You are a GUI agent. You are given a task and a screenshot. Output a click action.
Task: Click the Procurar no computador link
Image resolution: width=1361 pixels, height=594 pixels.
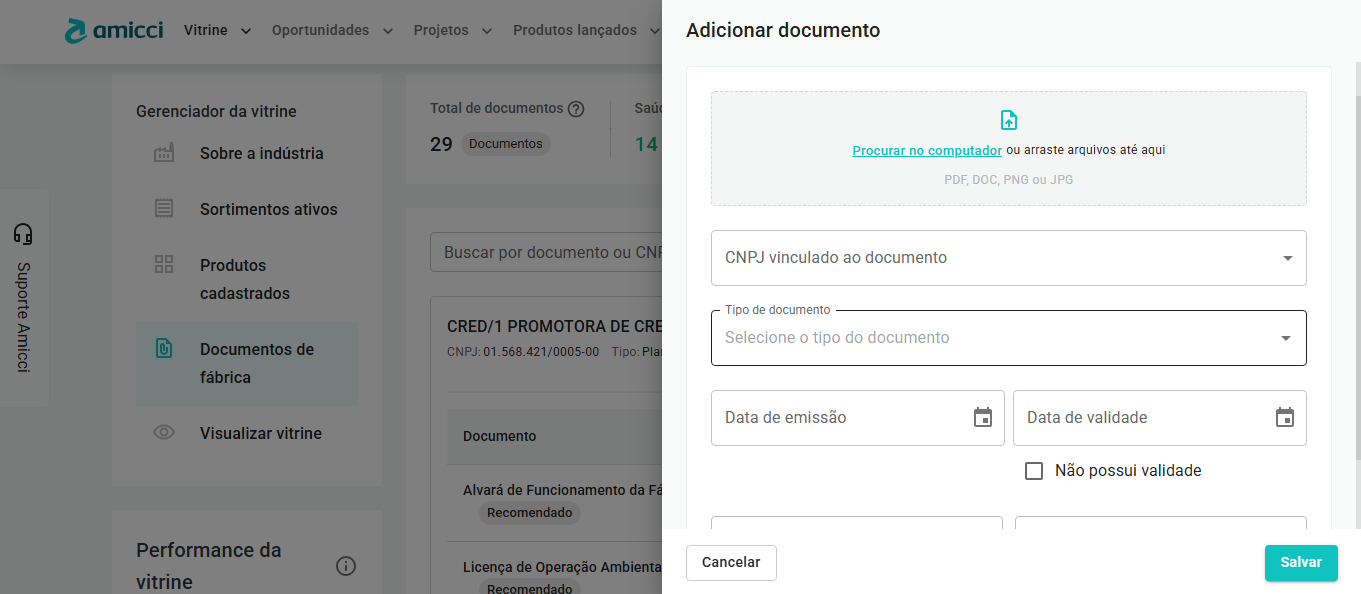tap(927, 151)
